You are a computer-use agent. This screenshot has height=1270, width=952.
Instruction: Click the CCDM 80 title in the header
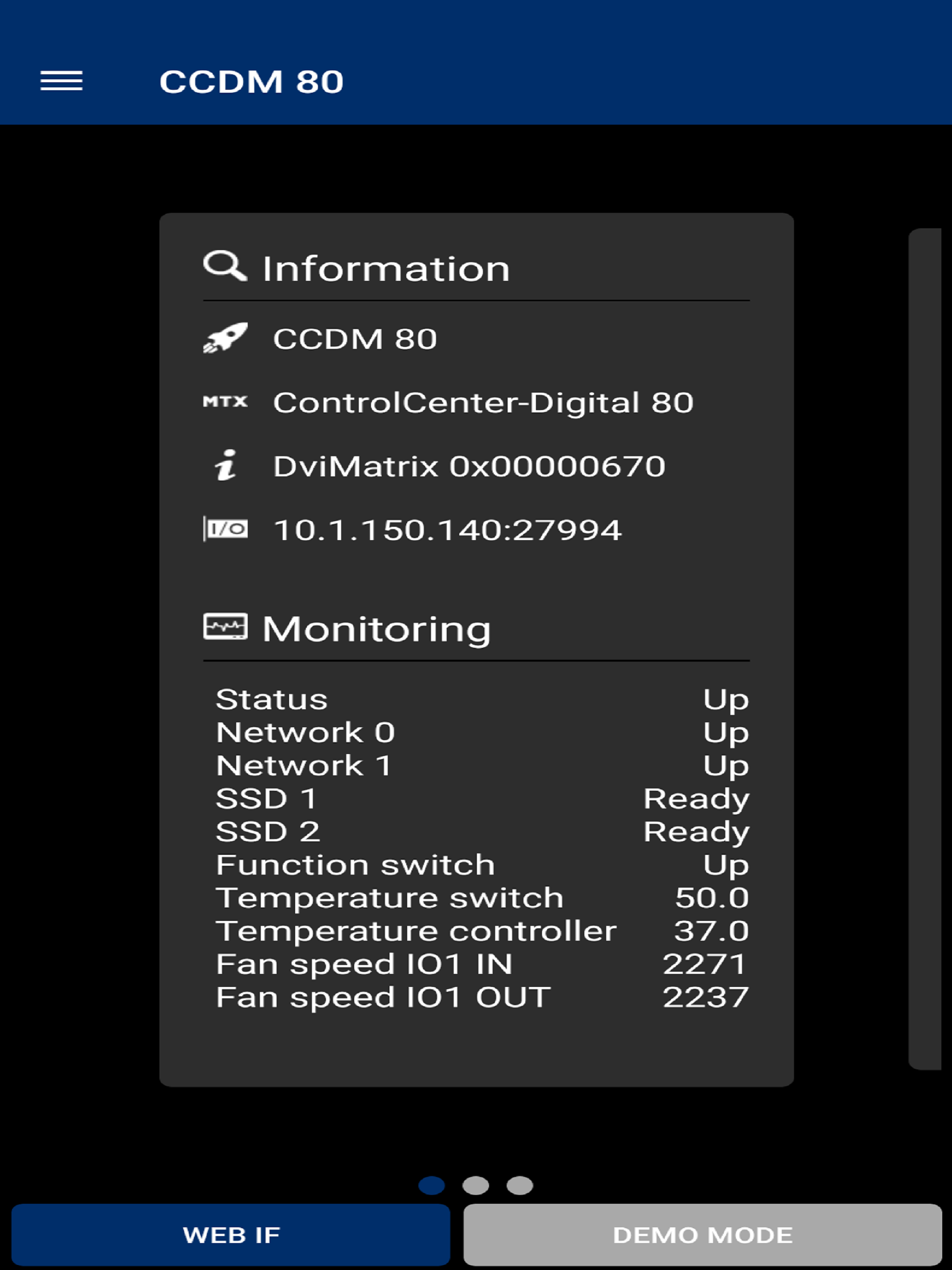tap(251, 81)
